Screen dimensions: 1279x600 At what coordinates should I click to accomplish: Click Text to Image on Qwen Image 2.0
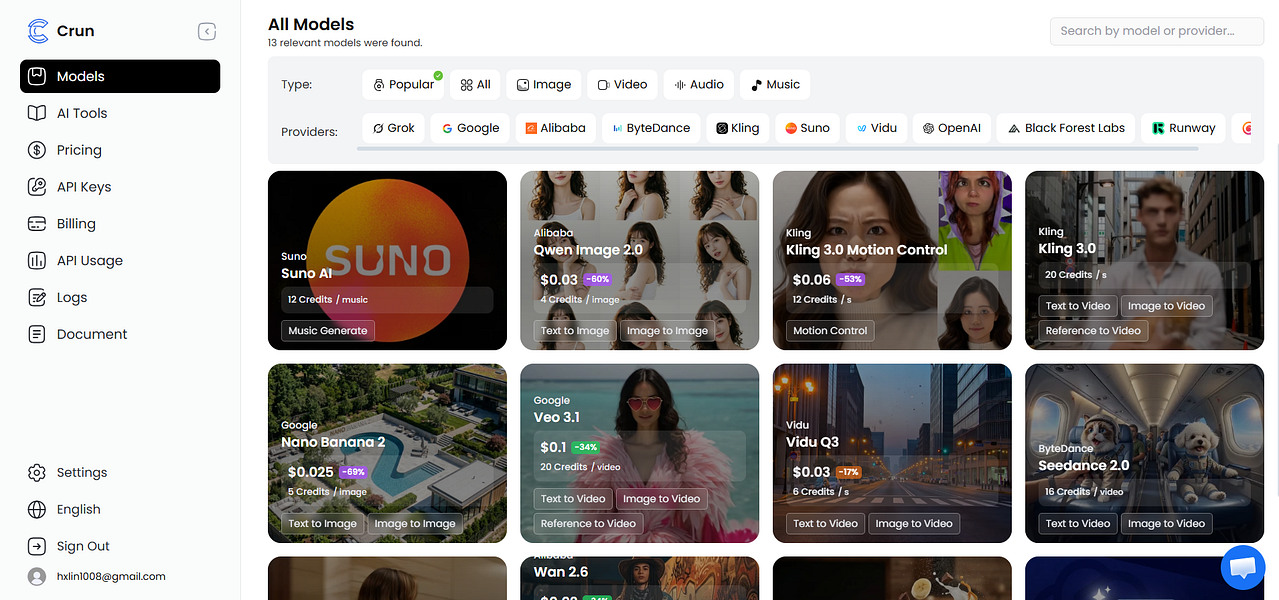[575, 330]
